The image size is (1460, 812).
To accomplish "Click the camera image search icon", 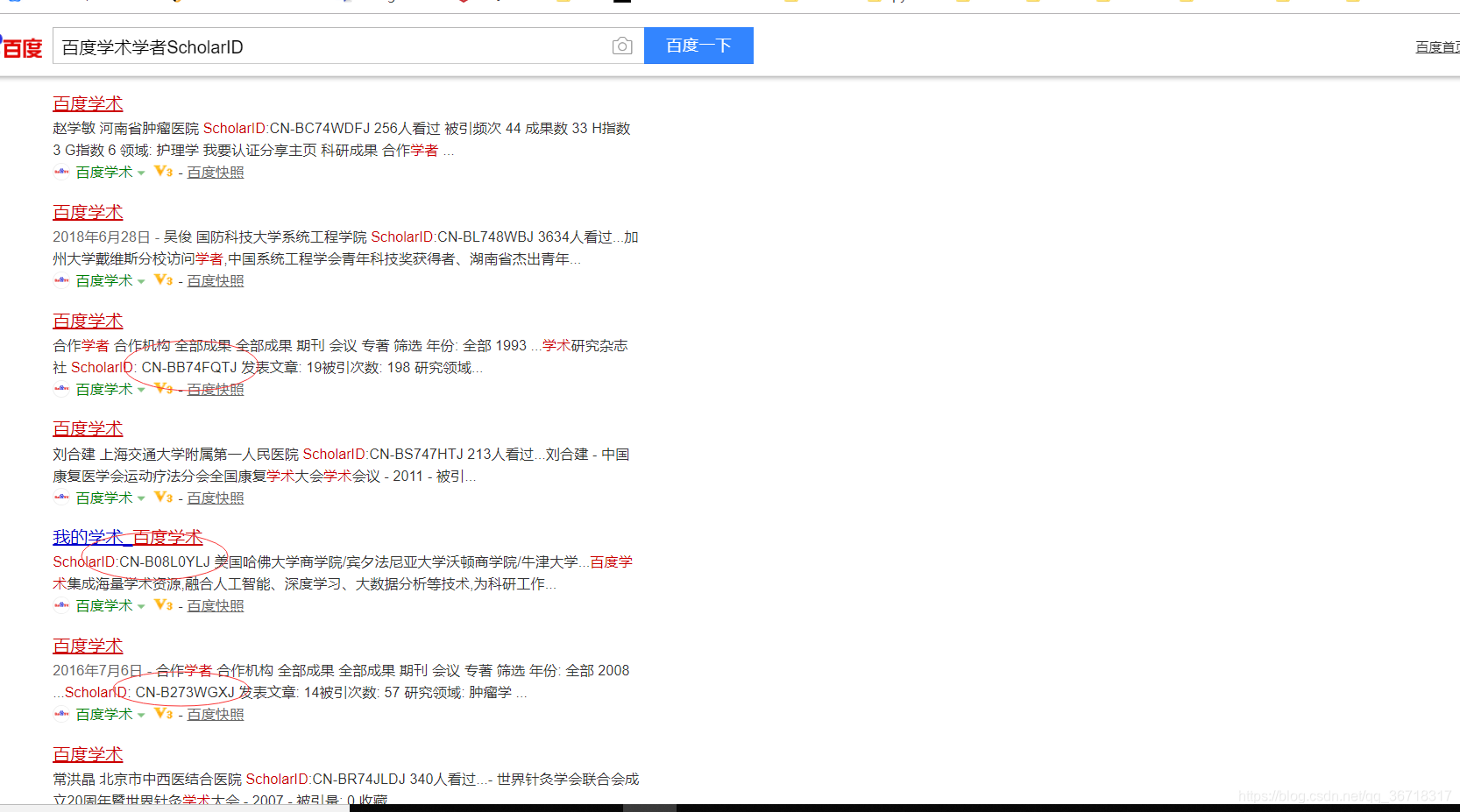I will click(x=622, y=46).
